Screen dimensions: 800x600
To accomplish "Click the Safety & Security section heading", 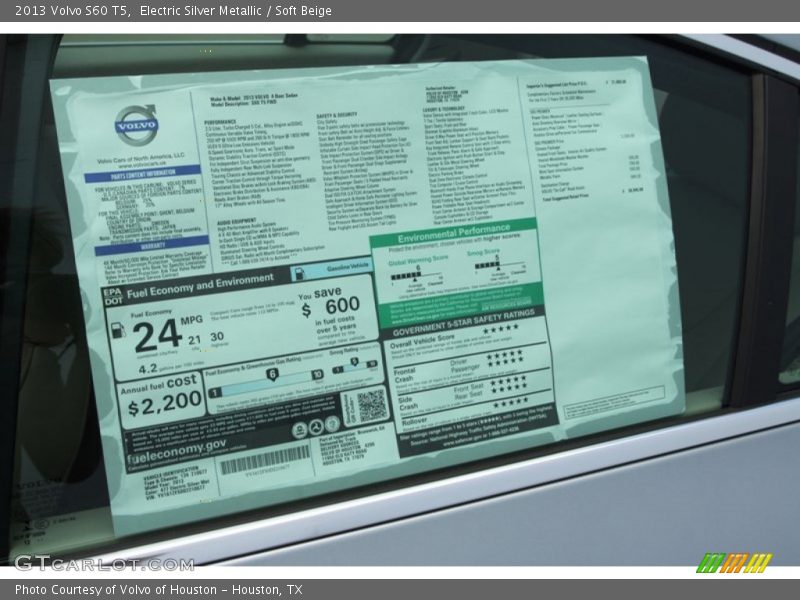I will [337, 115].
